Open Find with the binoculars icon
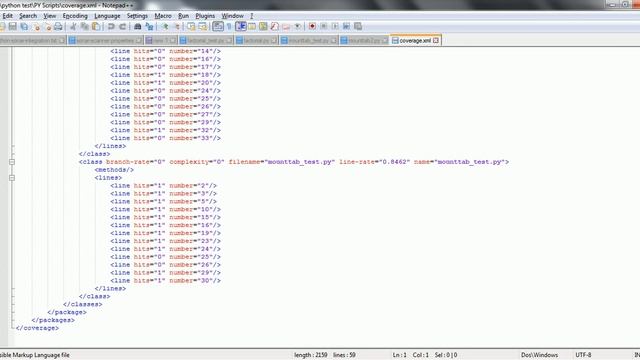 [x=138, y=27]
